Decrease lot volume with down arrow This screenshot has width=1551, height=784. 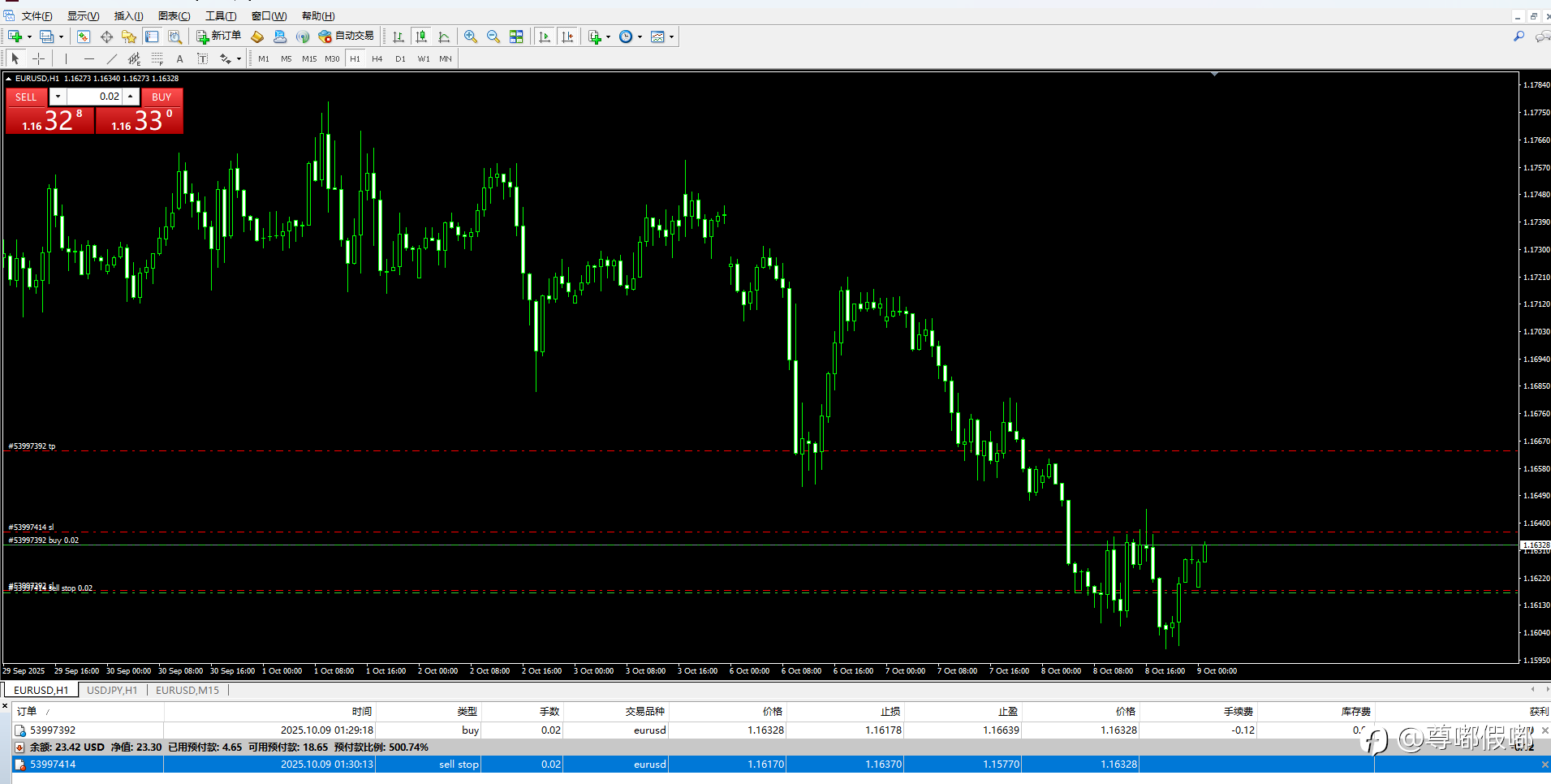[58, 97]
